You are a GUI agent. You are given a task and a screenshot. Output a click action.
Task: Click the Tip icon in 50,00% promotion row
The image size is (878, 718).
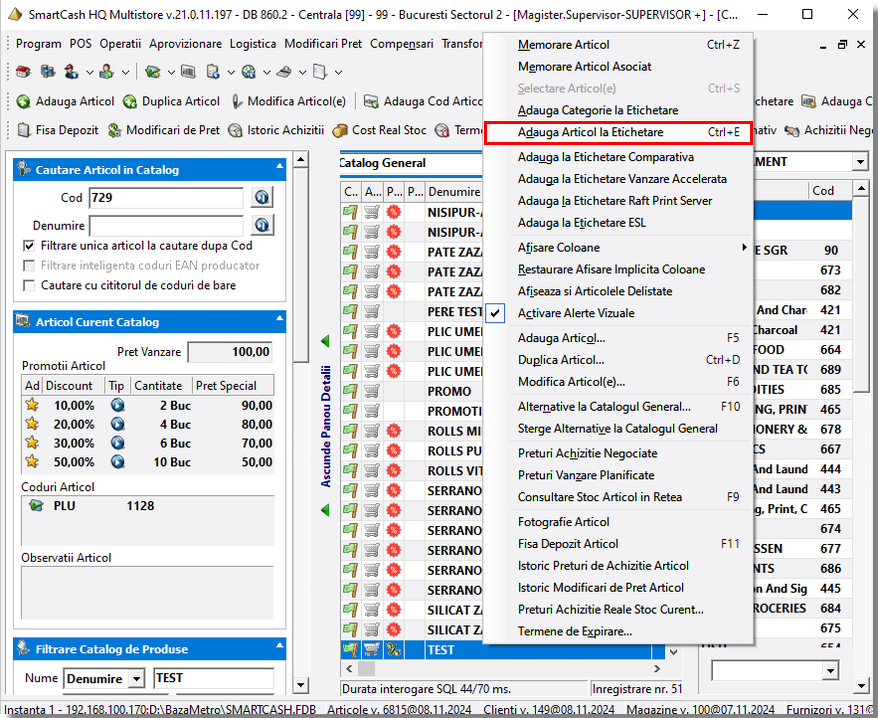(x=117, y=462)
